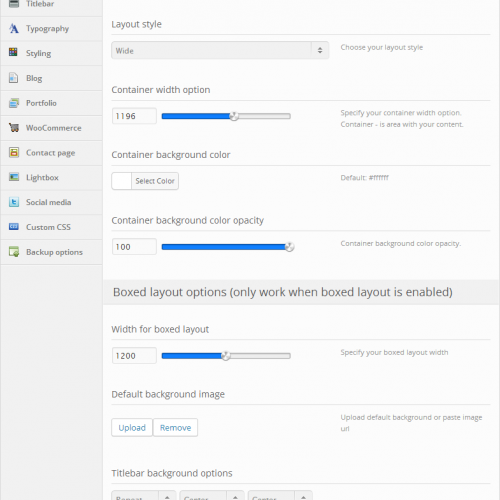Click the Select Color button
Viewport: 500px width, 500px height.
155,181
